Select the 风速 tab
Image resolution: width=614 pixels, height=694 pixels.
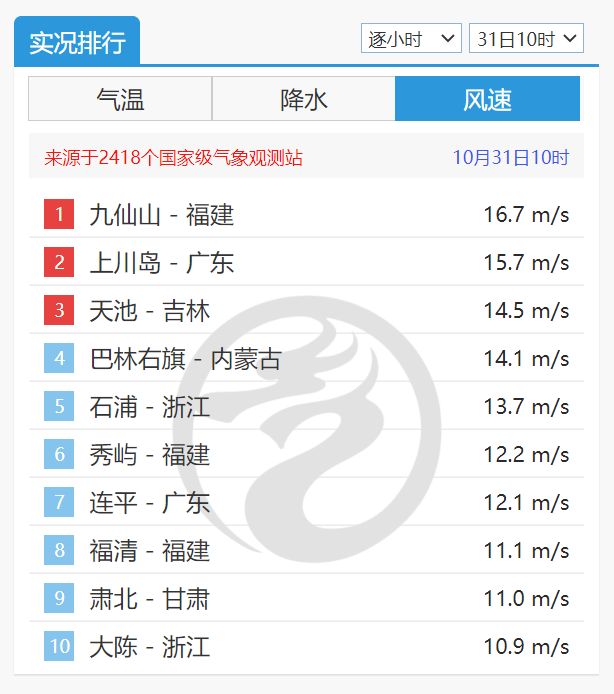click(x=487, y=99)
